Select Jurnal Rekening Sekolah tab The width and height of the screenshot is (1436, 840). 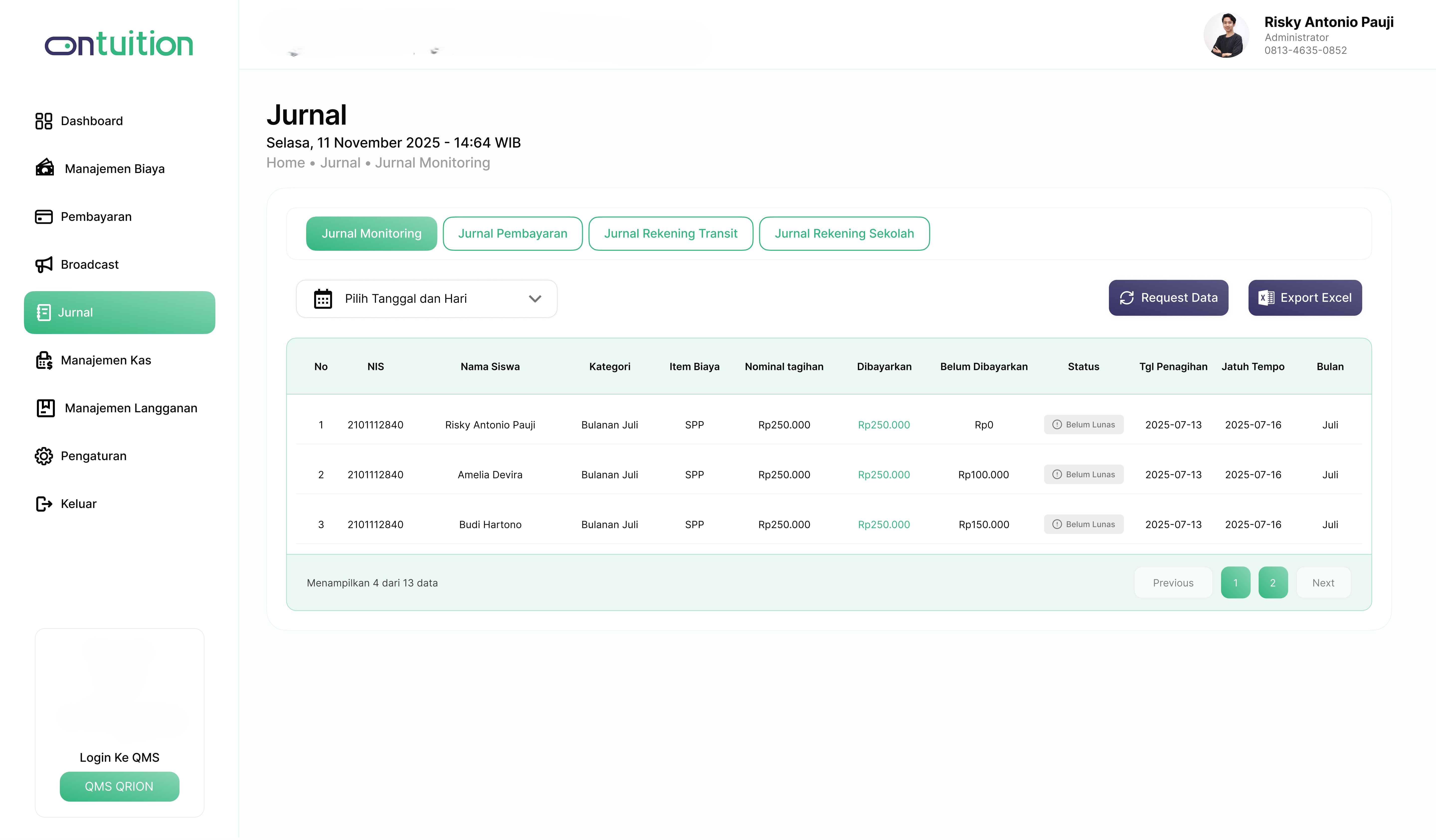pos(843,234)
